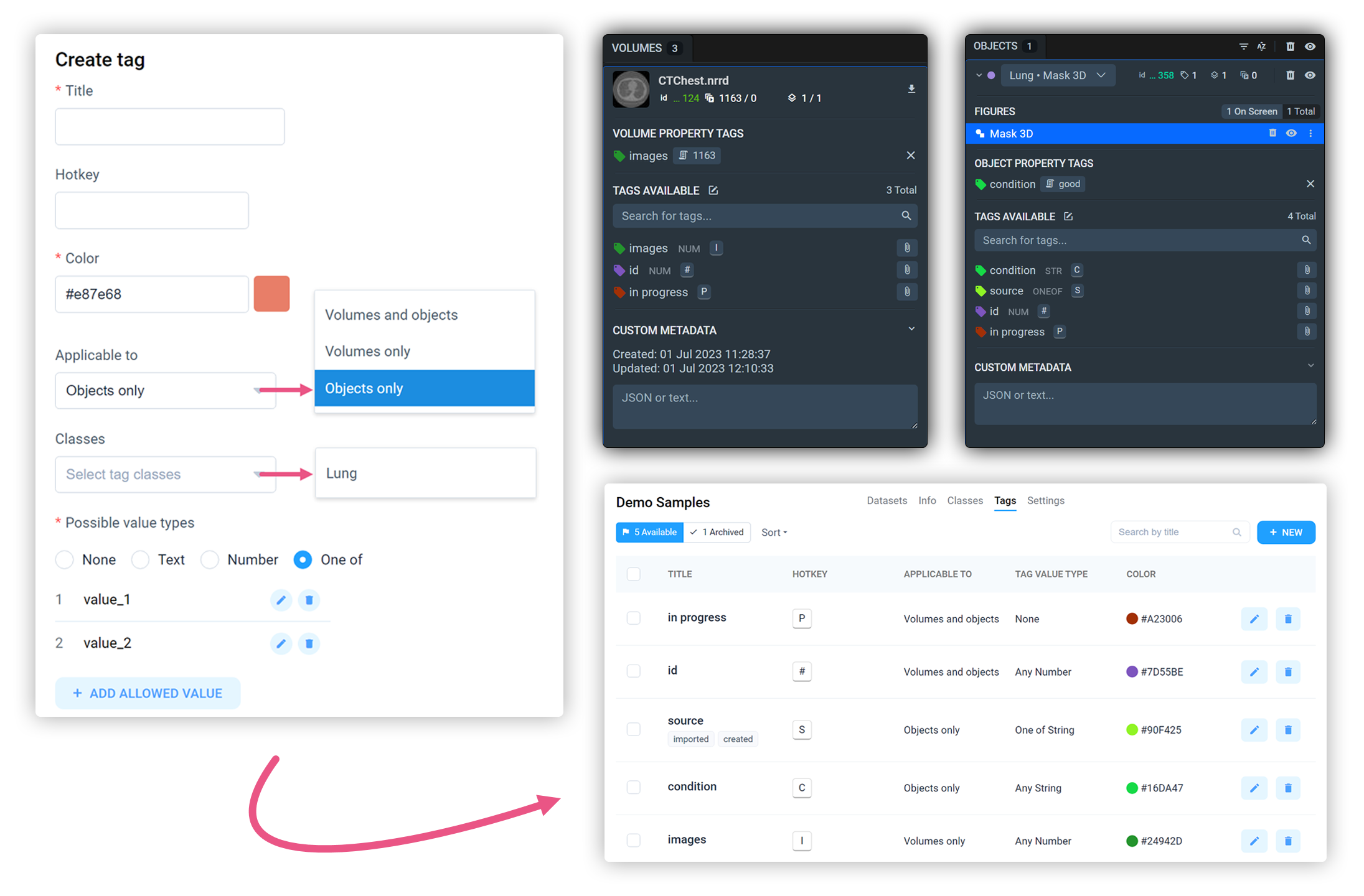Open the Sort dropdown in Demo Samples
Image resolution: width=1364 pixels, height=896 pixels.
774,533
